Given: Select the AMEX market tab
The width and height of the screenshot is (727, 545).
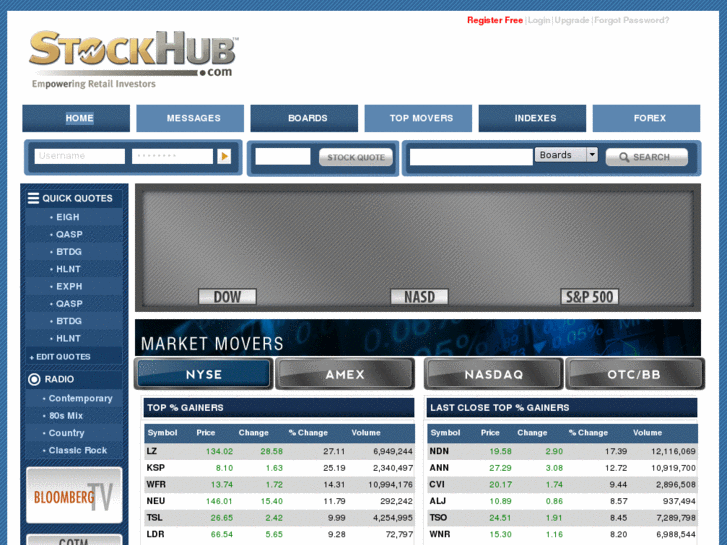Looking at the screenshot, I should (x=345, y=374).
